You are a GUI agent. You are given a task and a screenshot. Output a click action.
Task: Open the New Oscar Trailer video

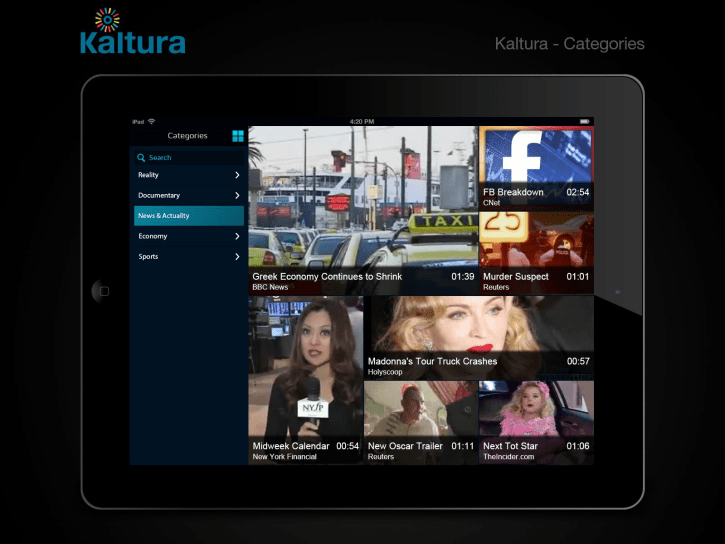click(x=421, y=422)
